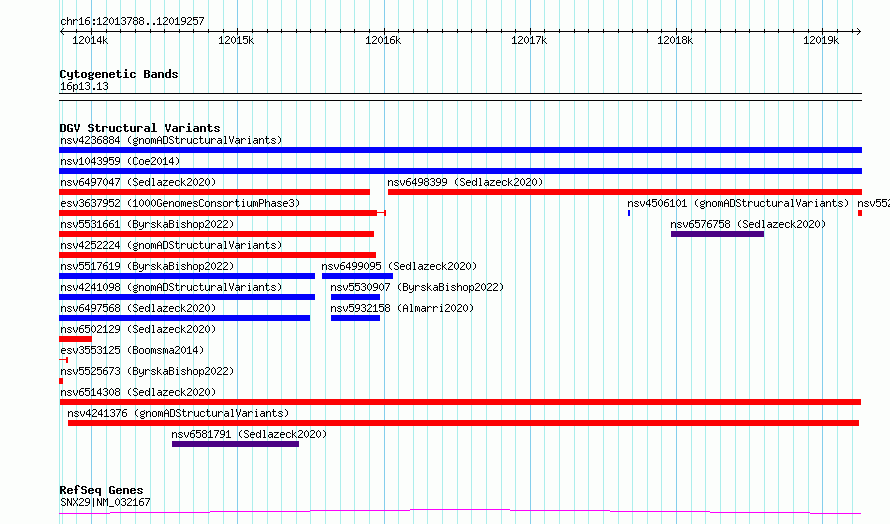Select the nsv5531661 (ByrskaBishop2022) label
Viewport: 890px width, 524px height.
pos(147,224)
